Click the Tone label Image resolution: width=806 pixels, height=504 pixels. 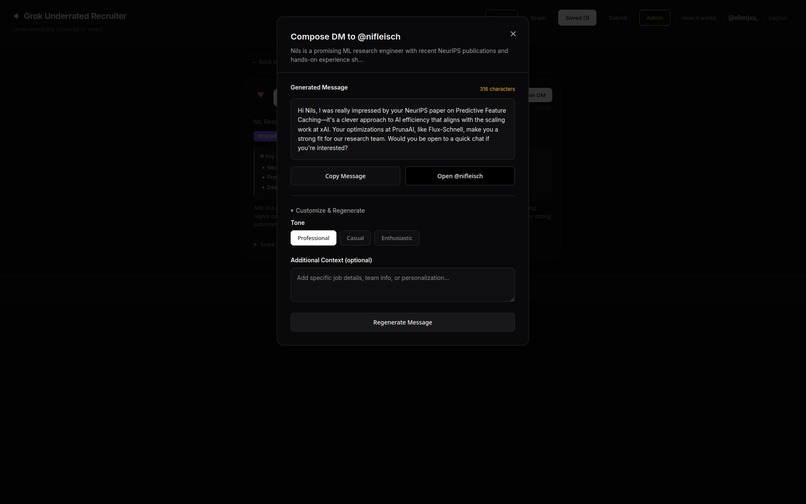tap(297, 223)
